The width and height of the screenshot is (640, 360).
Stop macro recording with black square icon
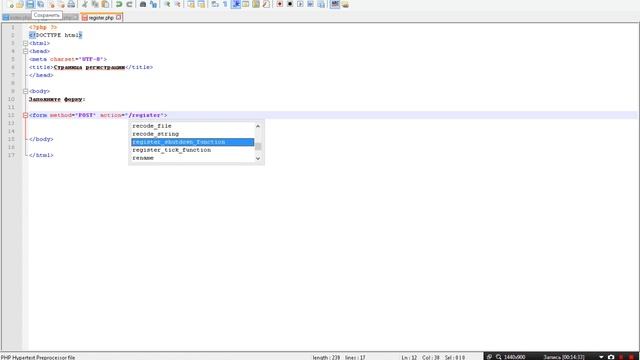tap(290, 4)
